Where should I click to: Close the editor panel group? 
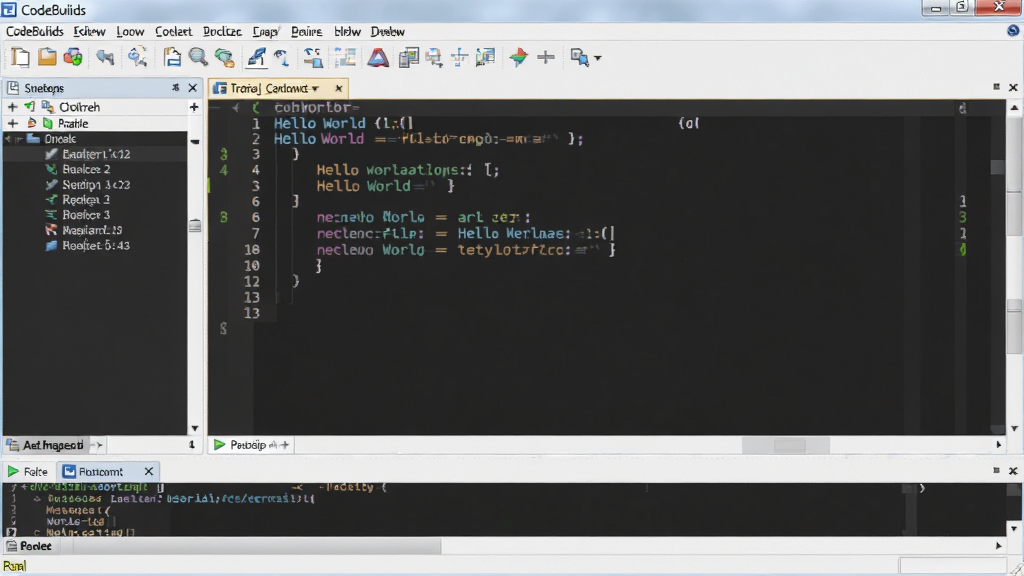(x=1013, y=87)
